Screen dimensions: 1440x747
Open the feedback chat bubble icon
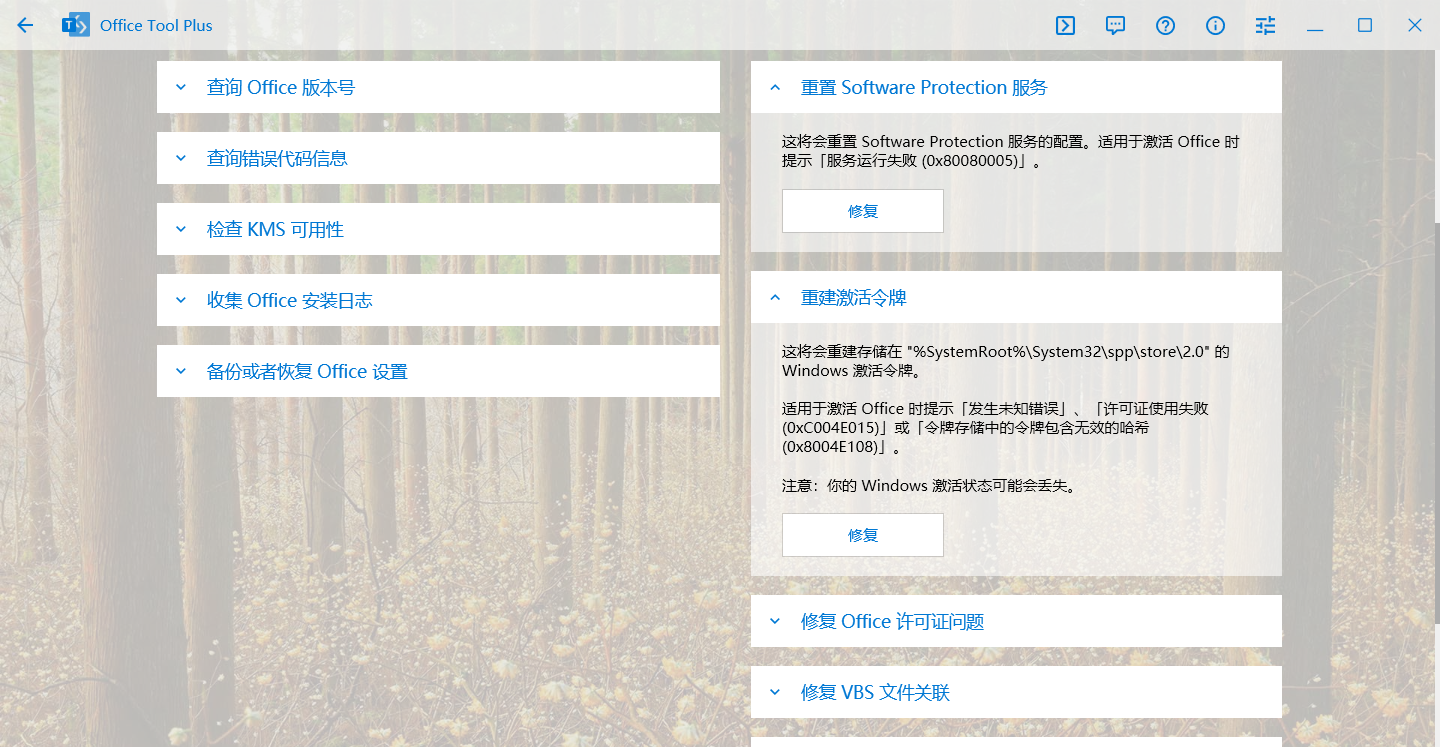tap(1115, 26)
